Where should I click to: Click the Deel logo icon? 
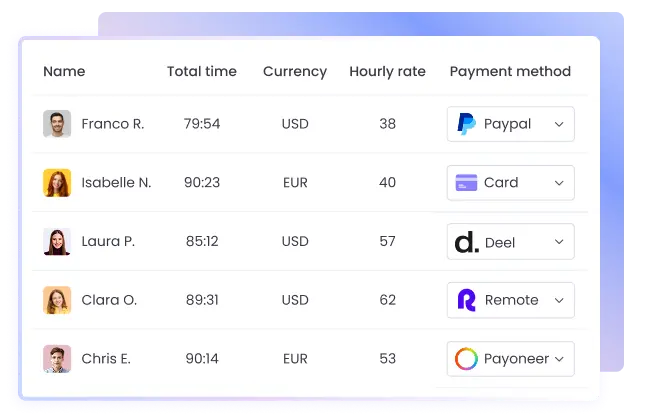[466, 242]
